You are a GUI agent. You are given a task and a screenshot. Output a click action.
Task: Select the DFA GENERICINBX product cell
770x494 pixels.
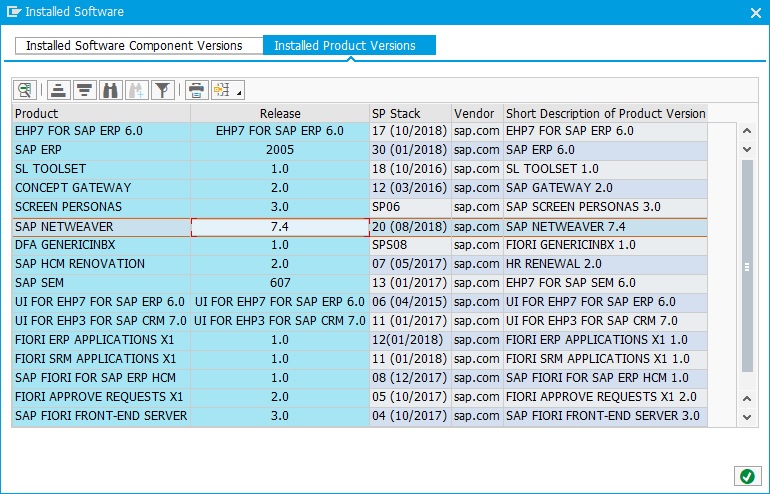(101, 245)
